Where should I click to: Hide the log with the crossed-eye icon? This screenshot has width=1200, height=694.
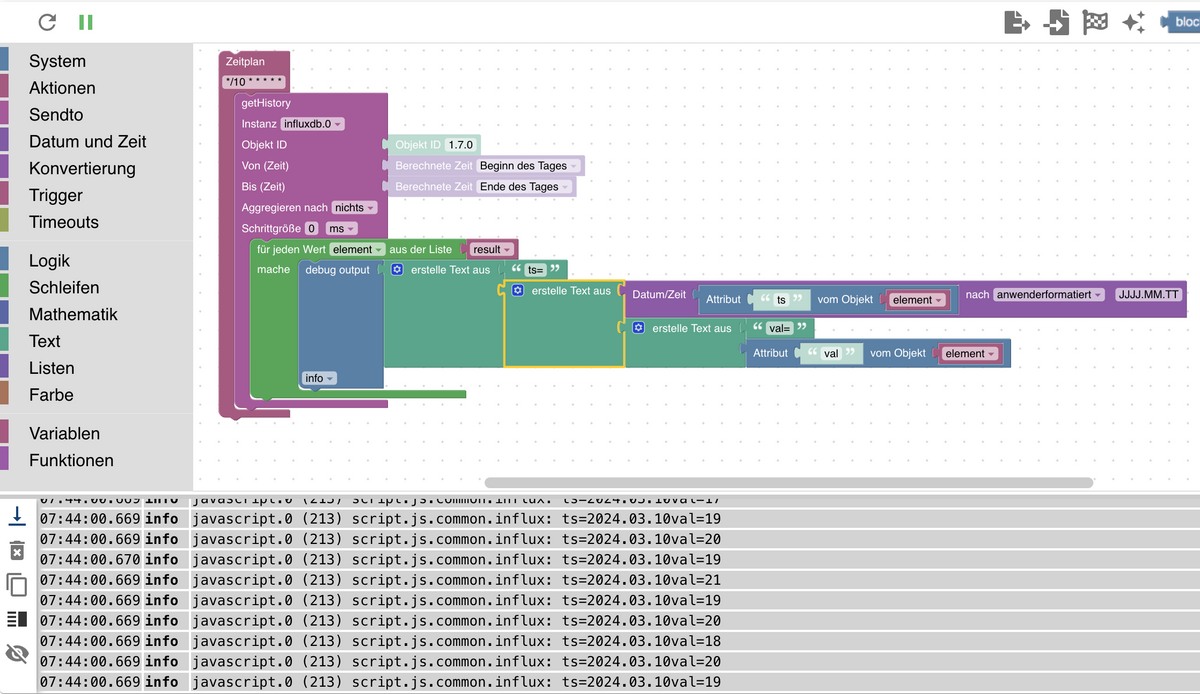tap(17, 654)
